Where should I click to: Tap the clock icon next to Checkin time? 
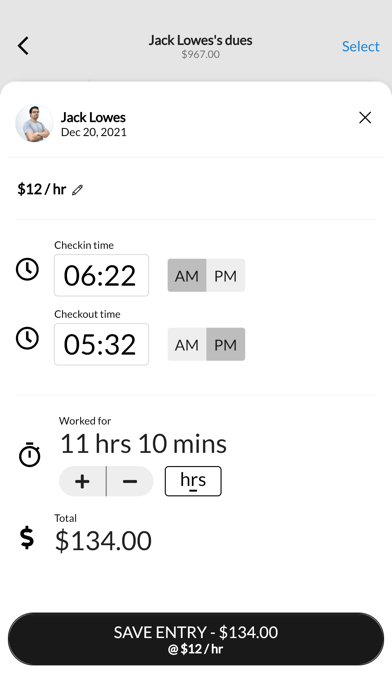coord(28,269)
